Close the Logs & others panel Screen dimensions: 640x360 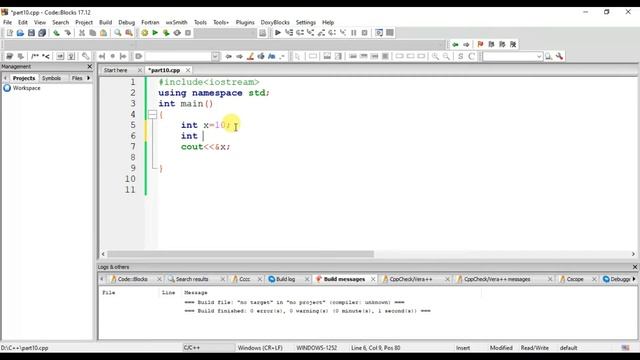(x=635, y=267)
